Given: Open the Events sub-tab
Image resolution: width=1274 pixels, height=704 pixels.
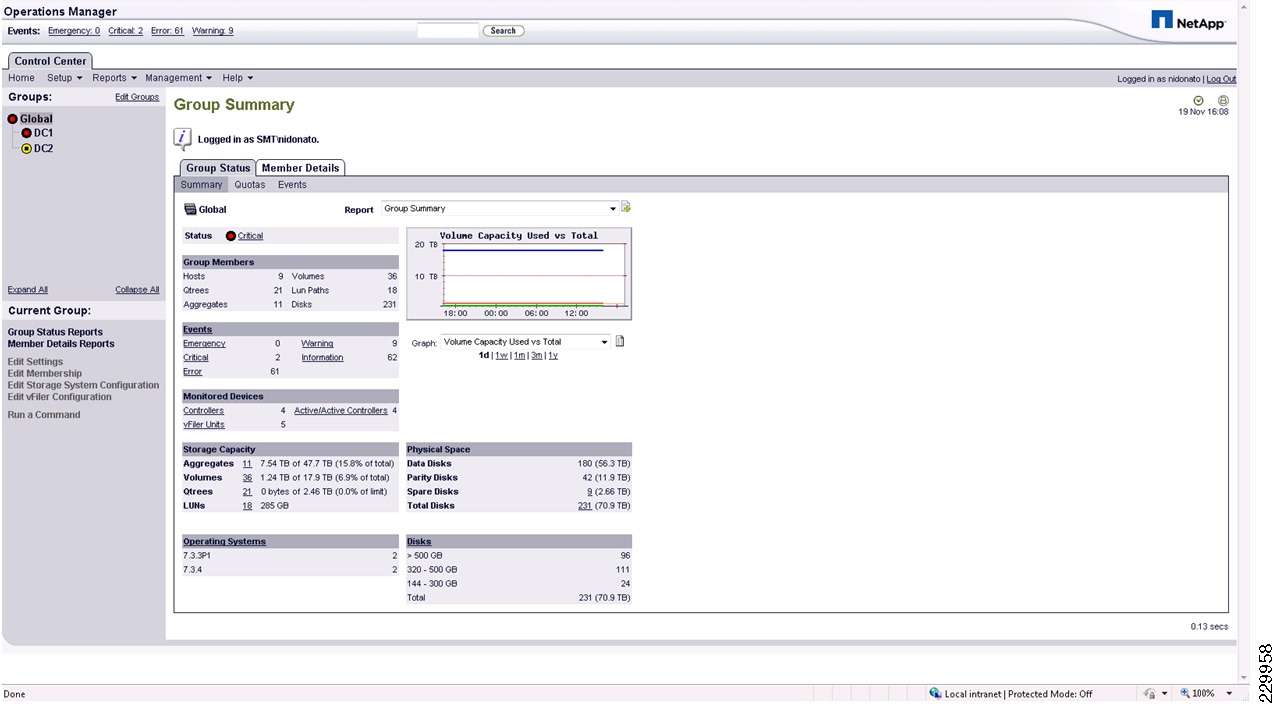Looking at the screenshot, I should (292, 185).
